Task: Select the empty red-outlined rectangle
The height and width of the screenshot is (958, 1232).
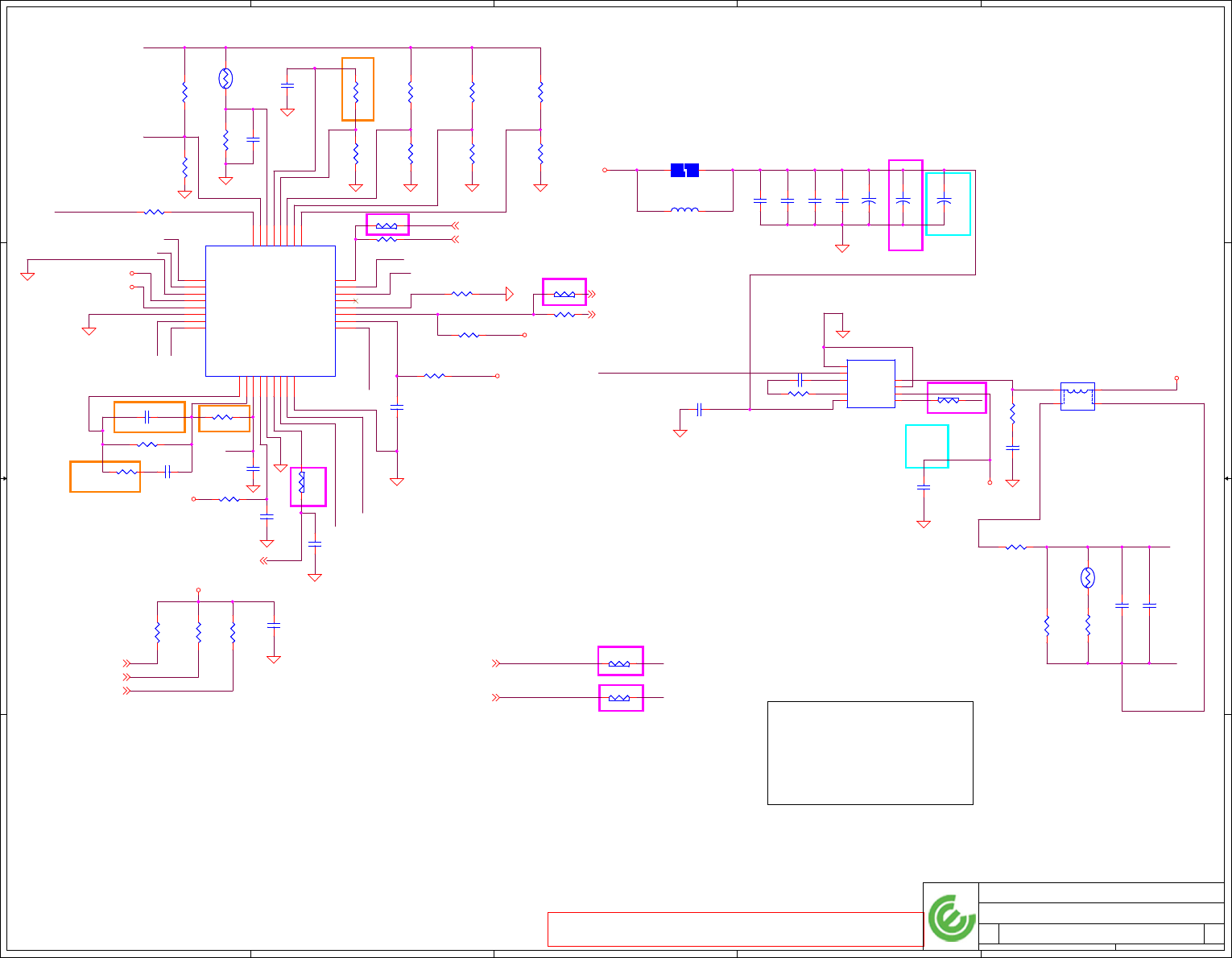Action: pyautogui.click(x=735, y=929)
